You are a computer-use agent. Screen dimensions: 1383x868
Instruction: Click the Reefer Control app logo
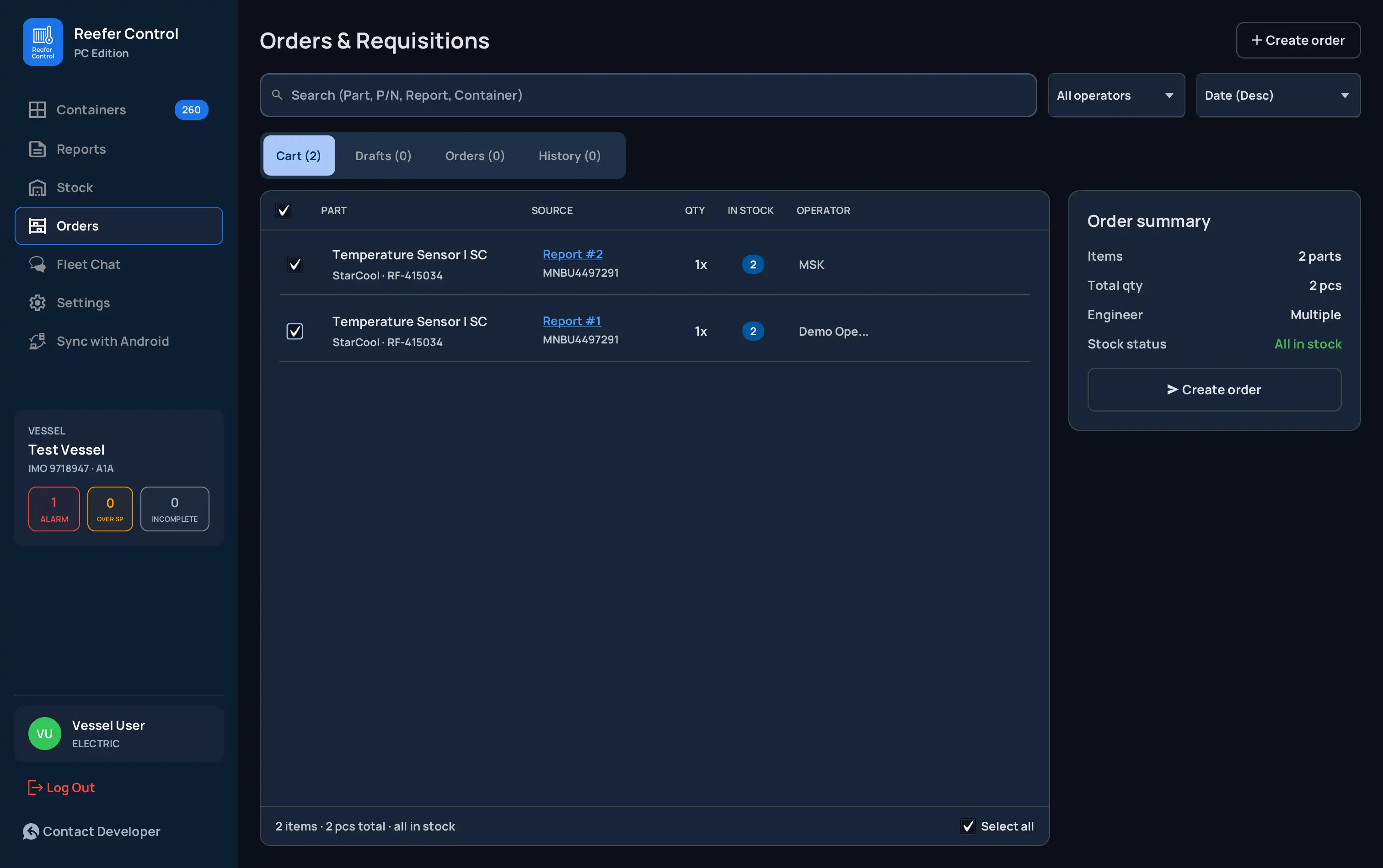coord(43,42)
